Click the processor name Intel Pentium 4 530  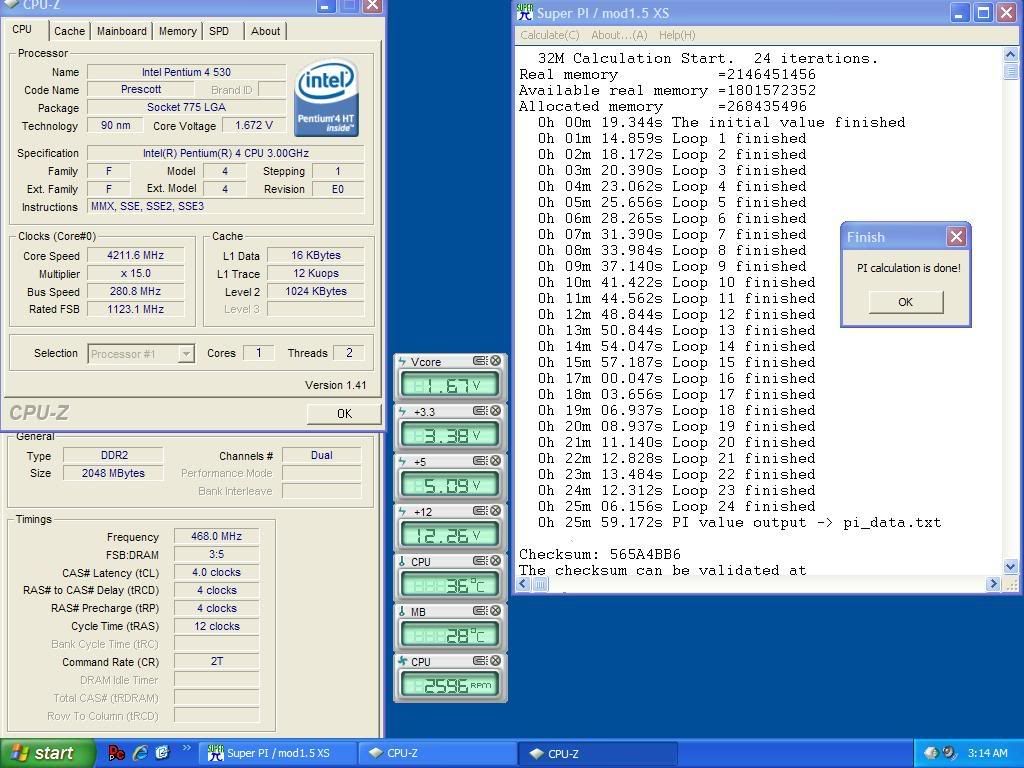[186, 72]
